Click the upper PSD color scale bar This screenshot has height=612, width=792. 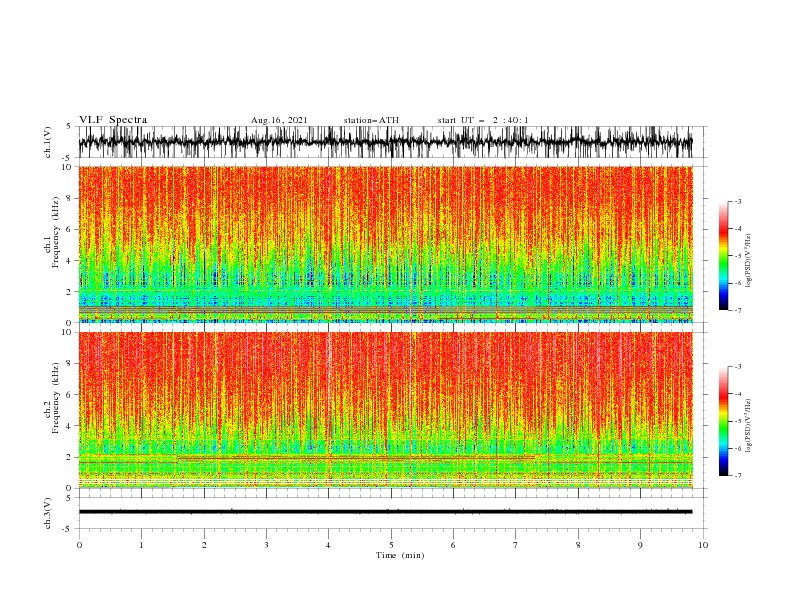723,255
